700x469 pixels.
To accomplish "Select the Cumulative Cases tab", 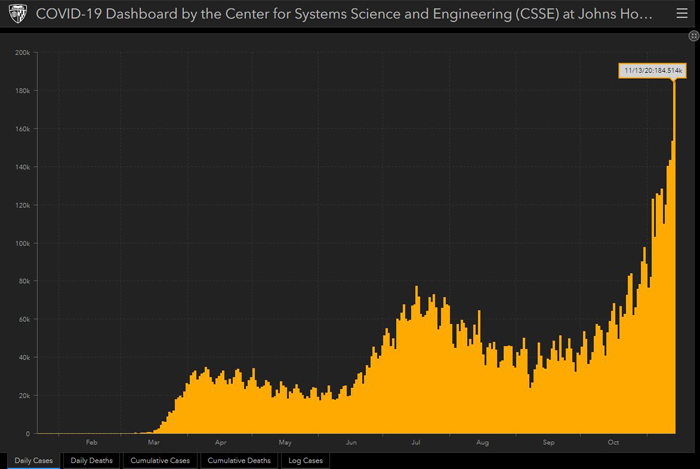I will (160, 461).
